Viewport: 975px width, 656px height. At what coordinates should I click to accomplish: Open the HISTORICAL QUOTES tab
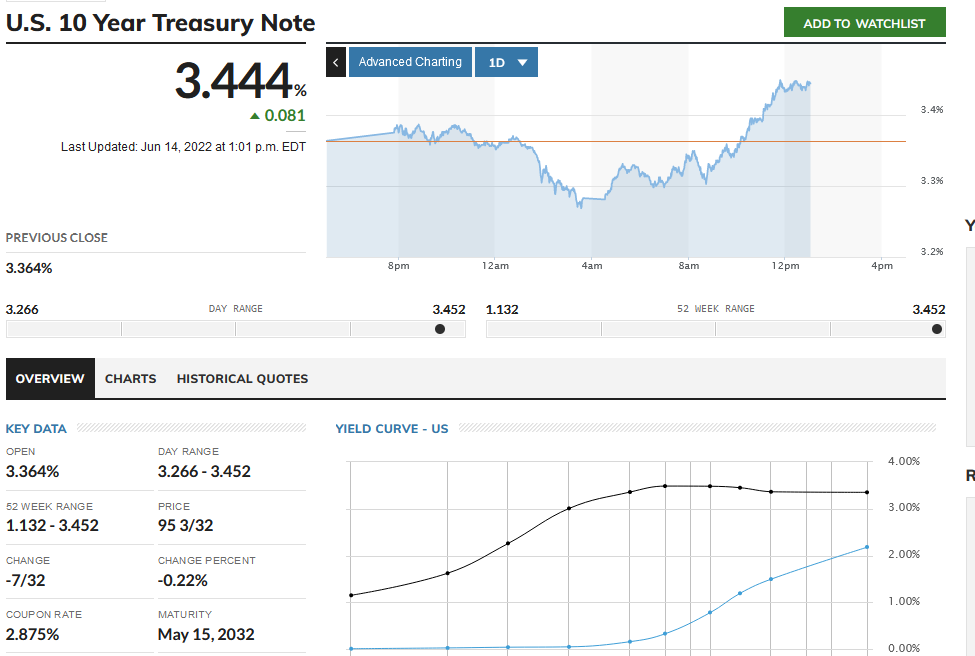point(243,379)
